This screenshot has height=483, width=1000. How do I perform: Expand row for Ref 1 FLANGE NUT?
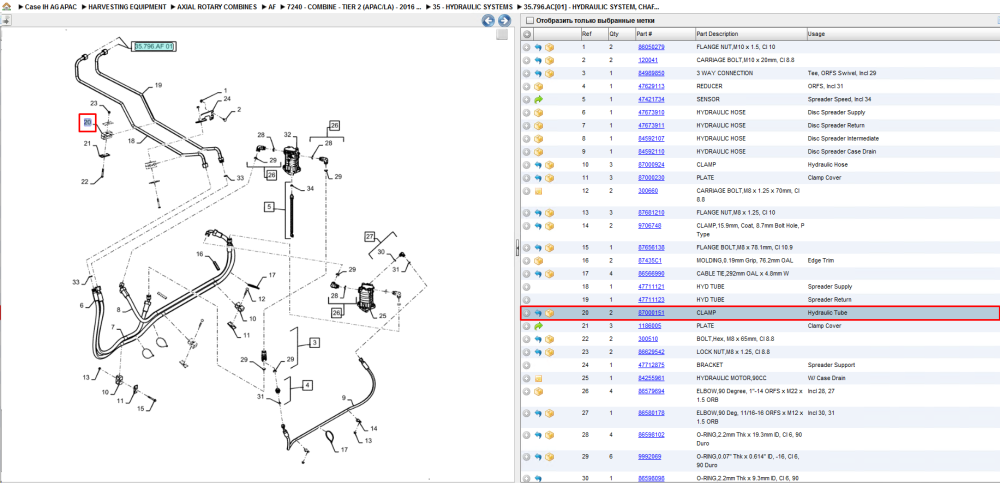[527, 47]
